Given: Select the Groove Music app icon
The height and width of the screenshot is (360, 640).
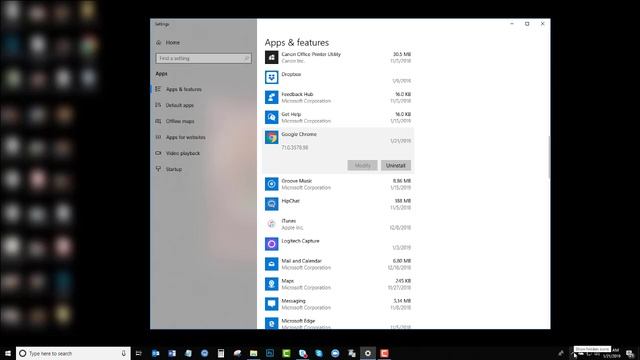Looking at the screenshot, I should [271, 184].
